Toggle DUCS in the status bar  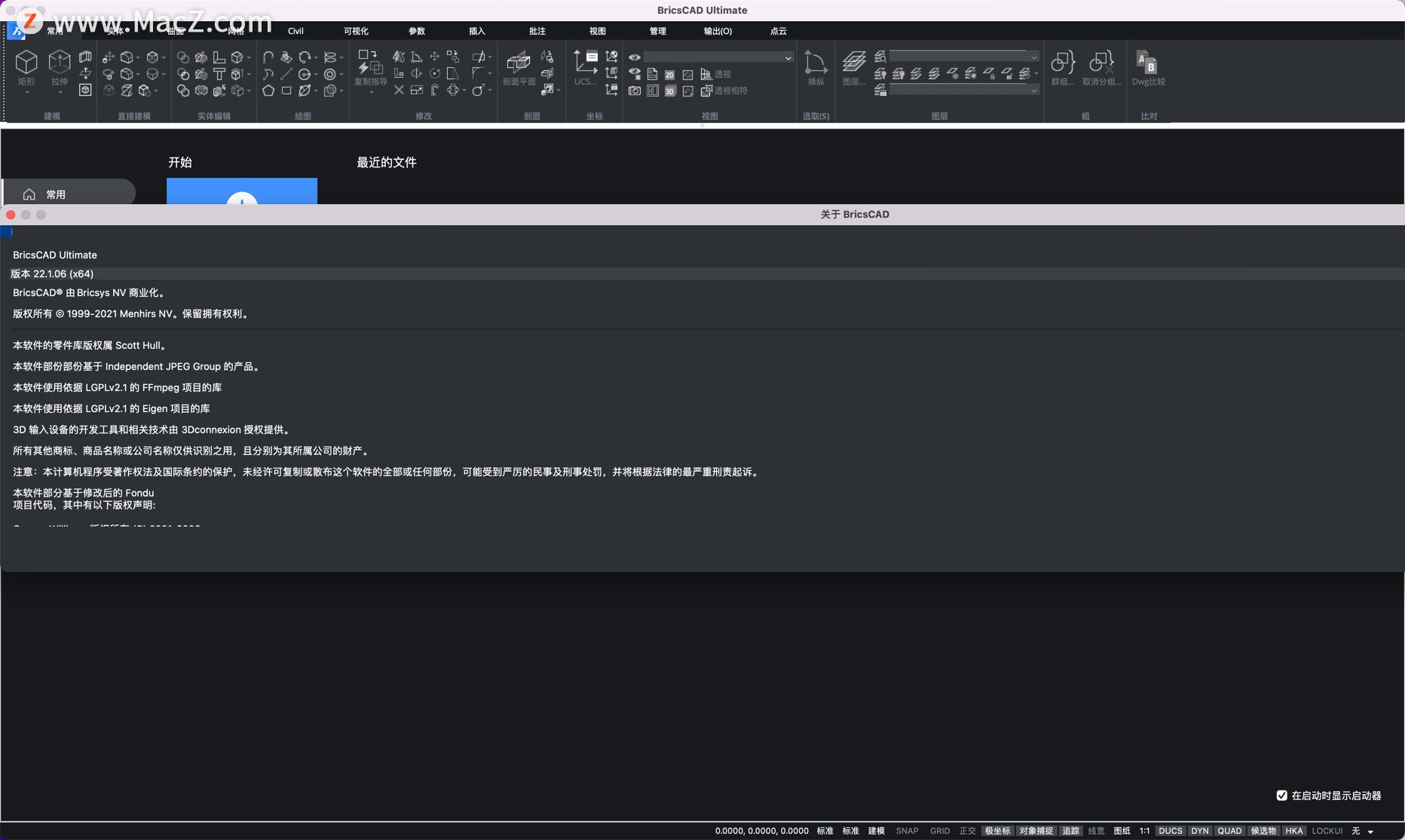click(1171, 831)
